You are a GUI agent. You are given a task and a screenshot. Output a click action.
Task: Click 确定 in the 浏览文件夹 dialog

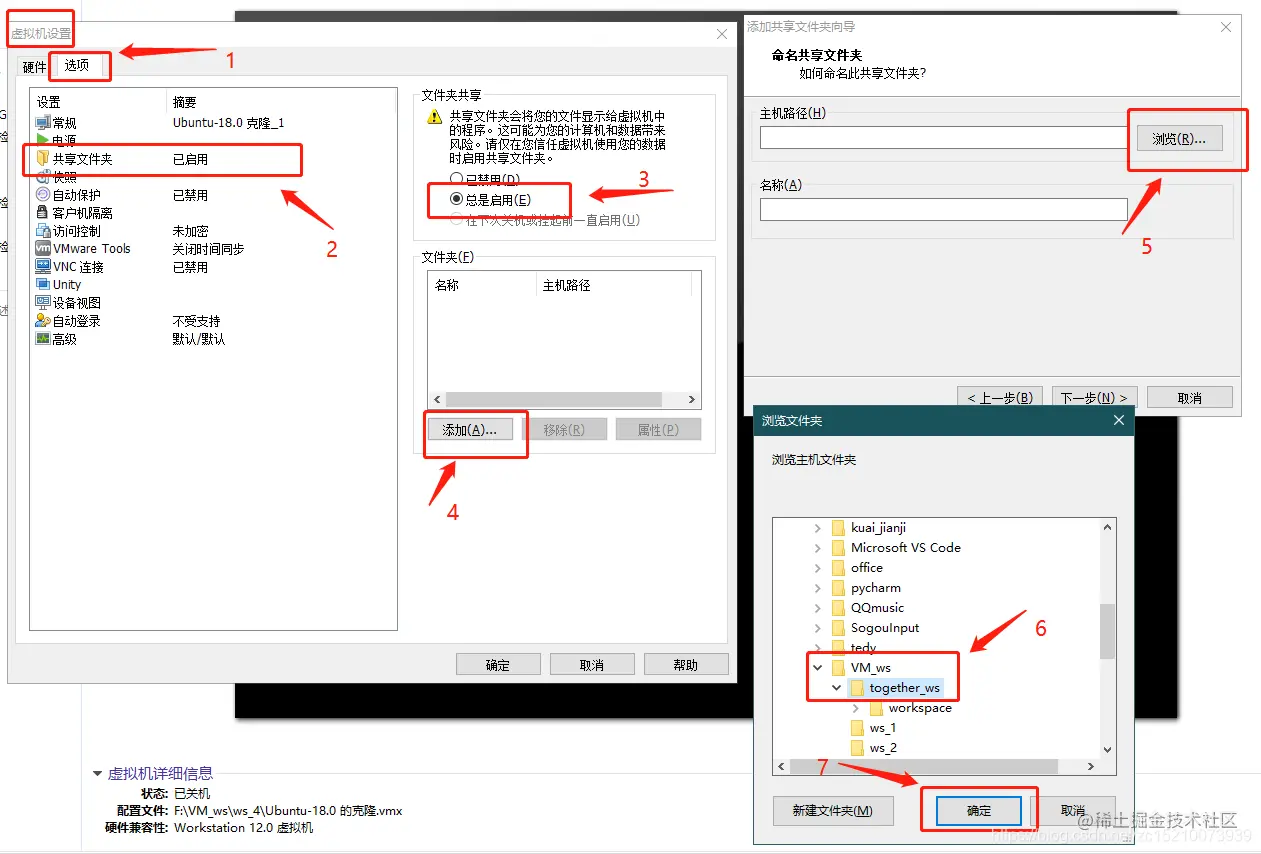pos(979,810)
